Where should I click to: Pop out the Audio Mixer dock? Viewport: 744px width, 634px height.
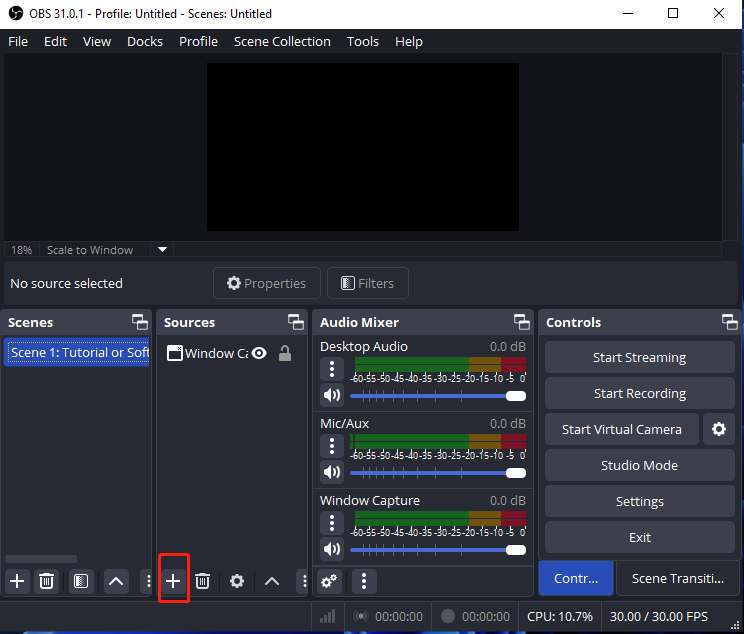(x=522, y=322)
